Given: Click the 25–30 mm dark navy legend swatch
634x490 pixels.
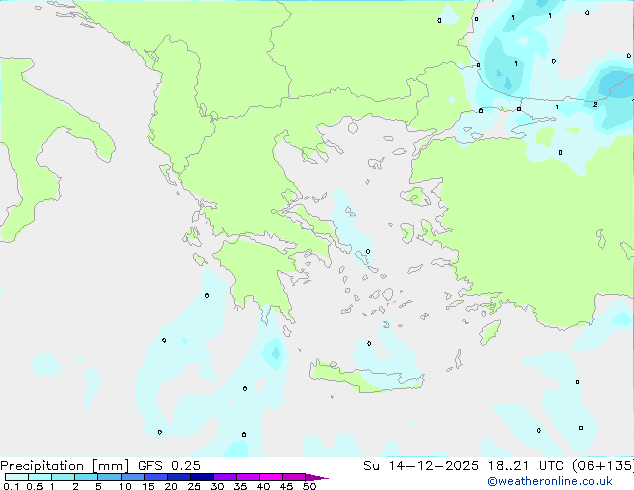Looking at the screenshot, I should tap(202, 477).
